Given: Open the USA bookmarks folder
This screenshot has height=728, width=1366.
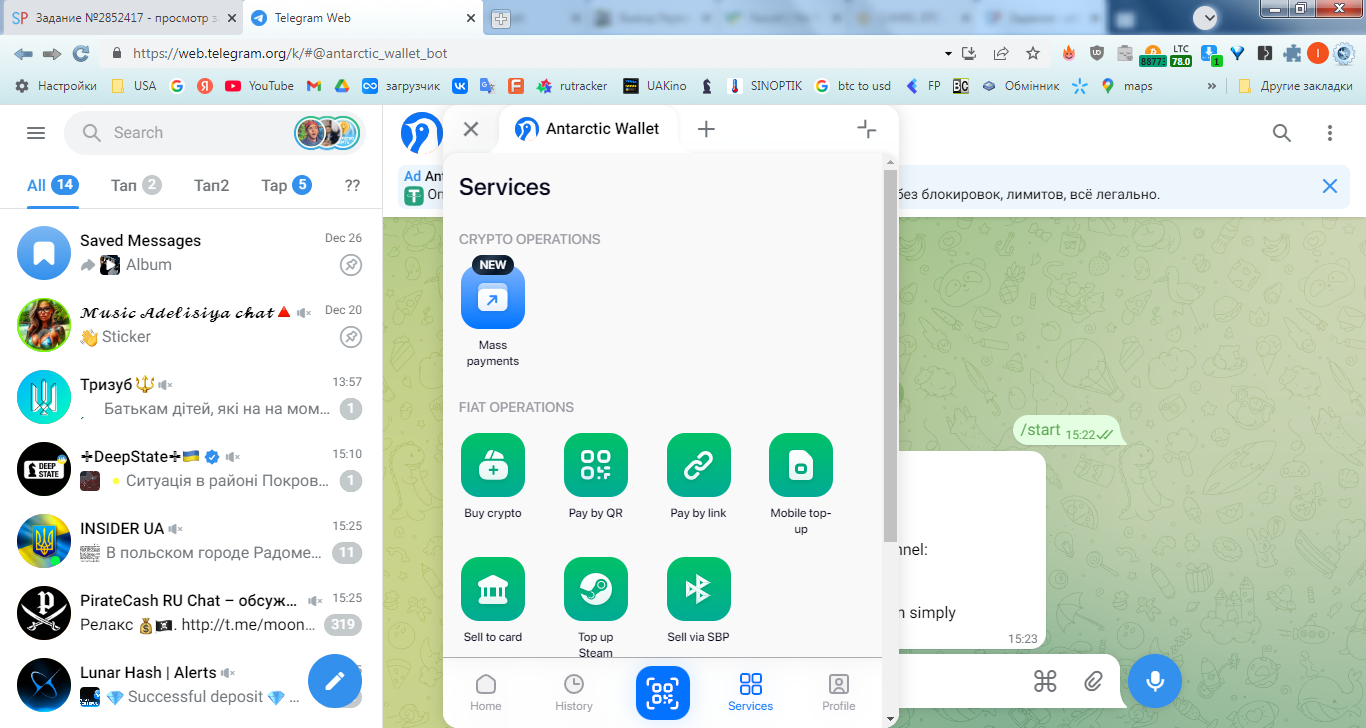Looking at the screenshot, I should pos(134,86).
